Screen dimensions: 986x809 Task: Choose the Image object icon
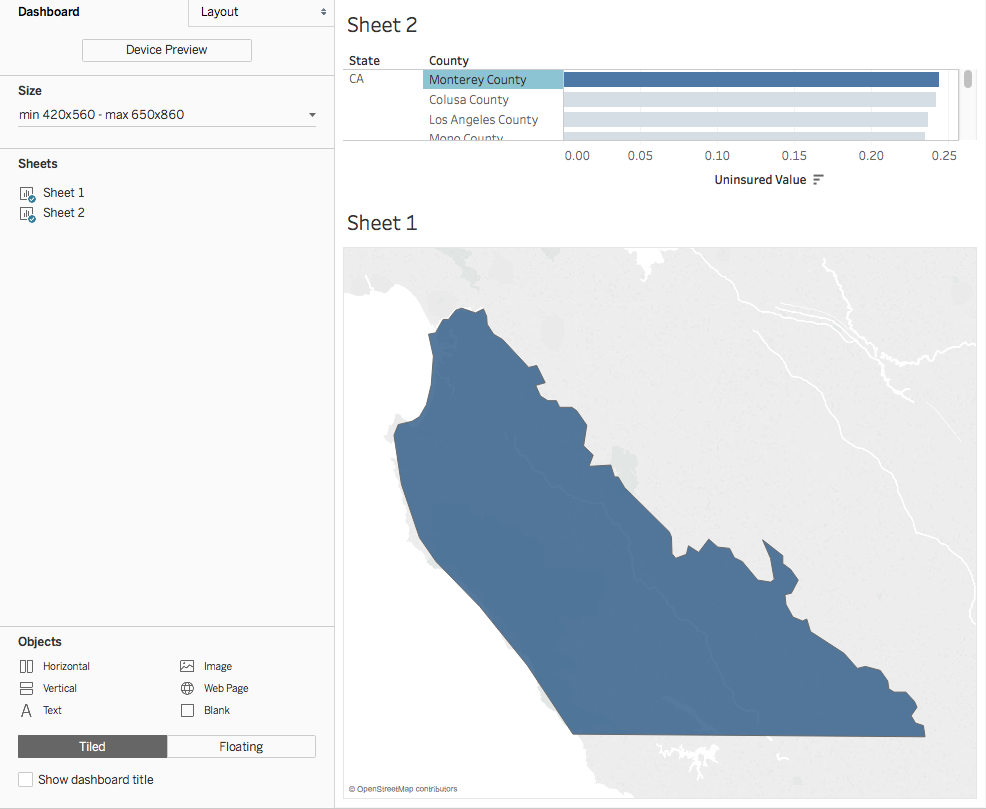click(x=187, y=666)
